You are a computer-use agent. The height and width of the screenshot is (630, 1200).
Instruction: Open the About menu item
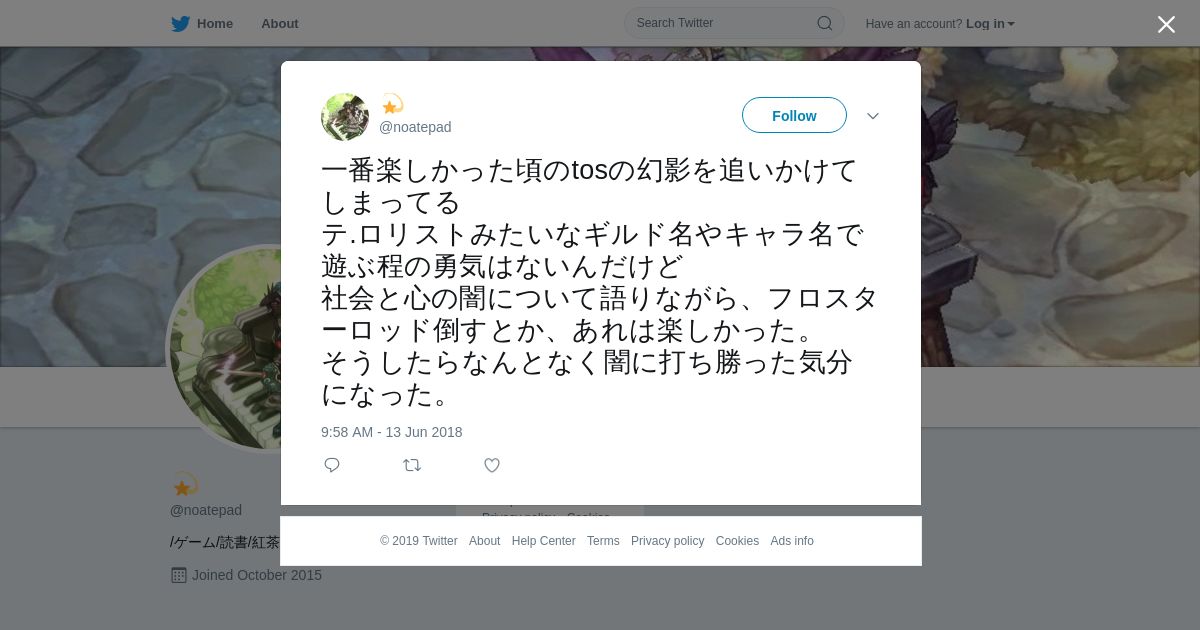click(x=279, y=24)
